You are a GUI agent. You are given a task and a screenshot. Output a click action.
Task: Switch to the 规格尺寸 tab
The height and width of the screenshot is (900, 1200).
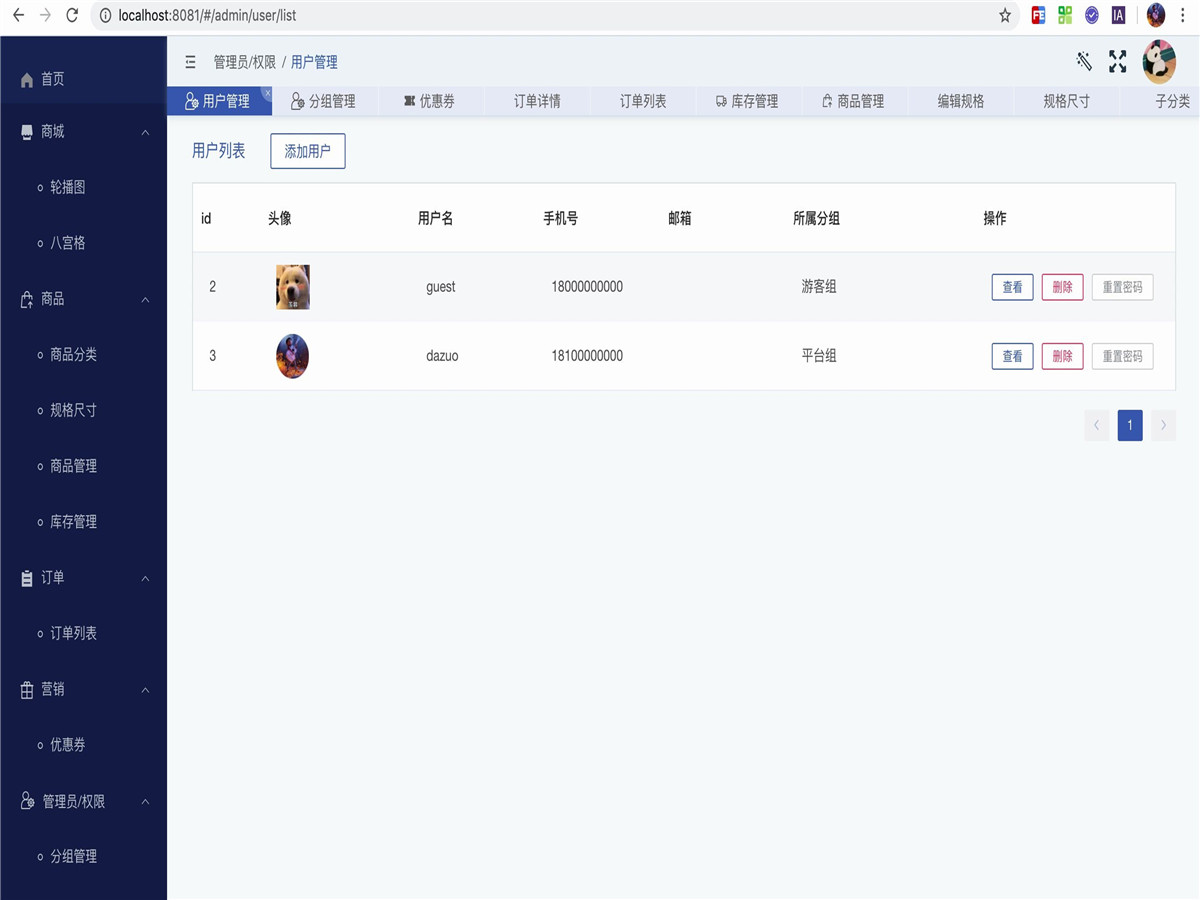point(1066,101)
